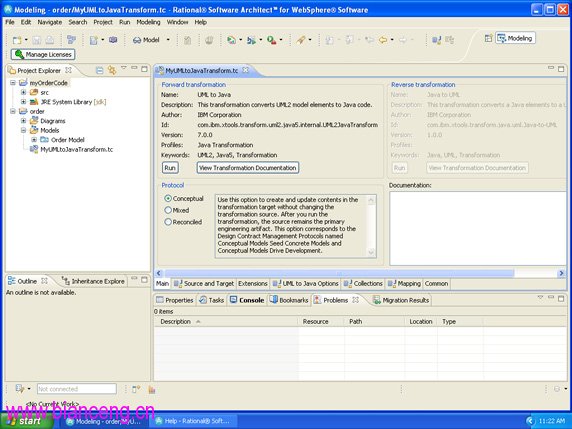Open the Navigate menu
Viewport: 572px width, 429px height.
point(50,22)
